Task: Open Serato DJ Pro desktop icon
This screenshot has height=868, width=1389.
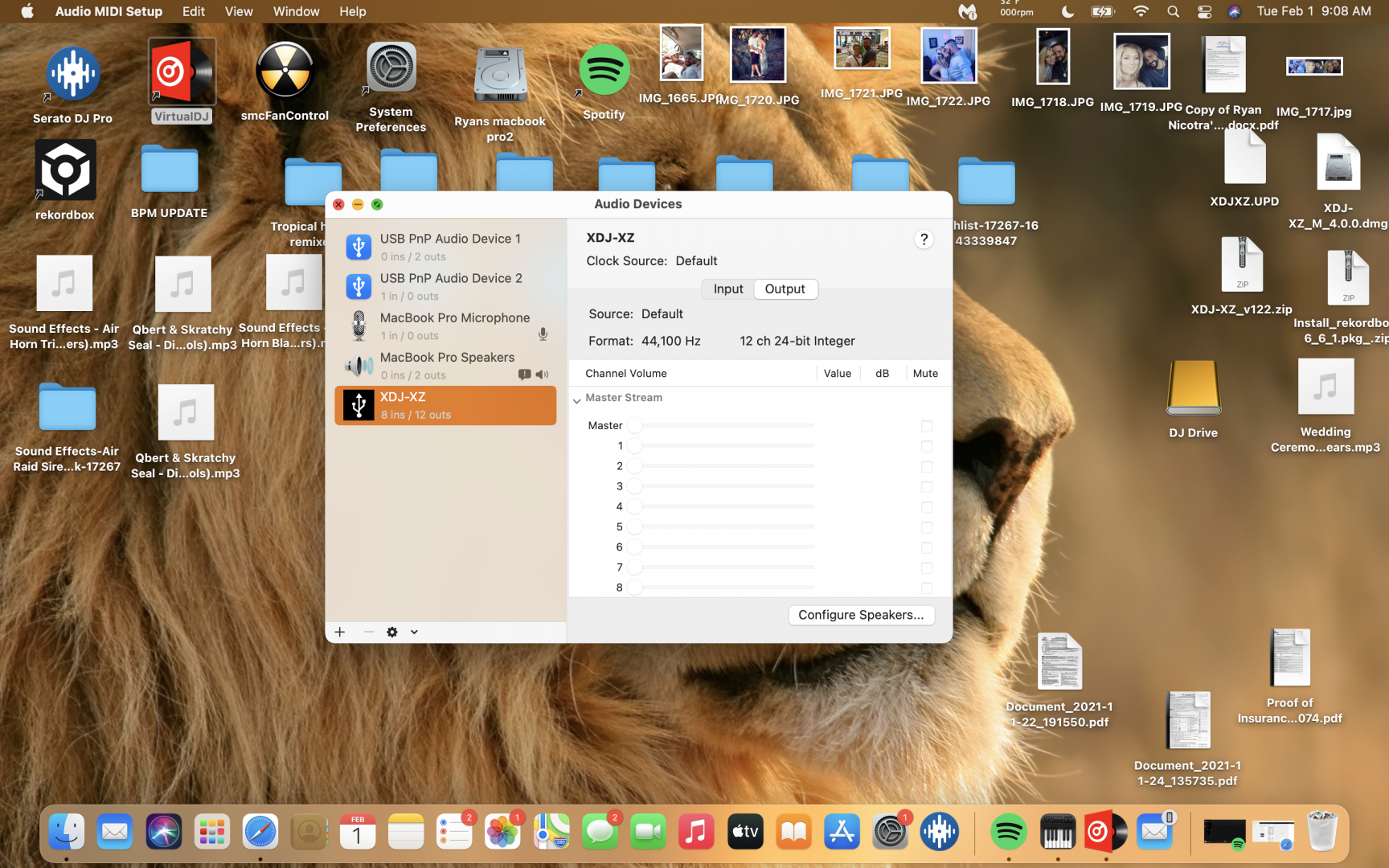Action: coord(72,84)
